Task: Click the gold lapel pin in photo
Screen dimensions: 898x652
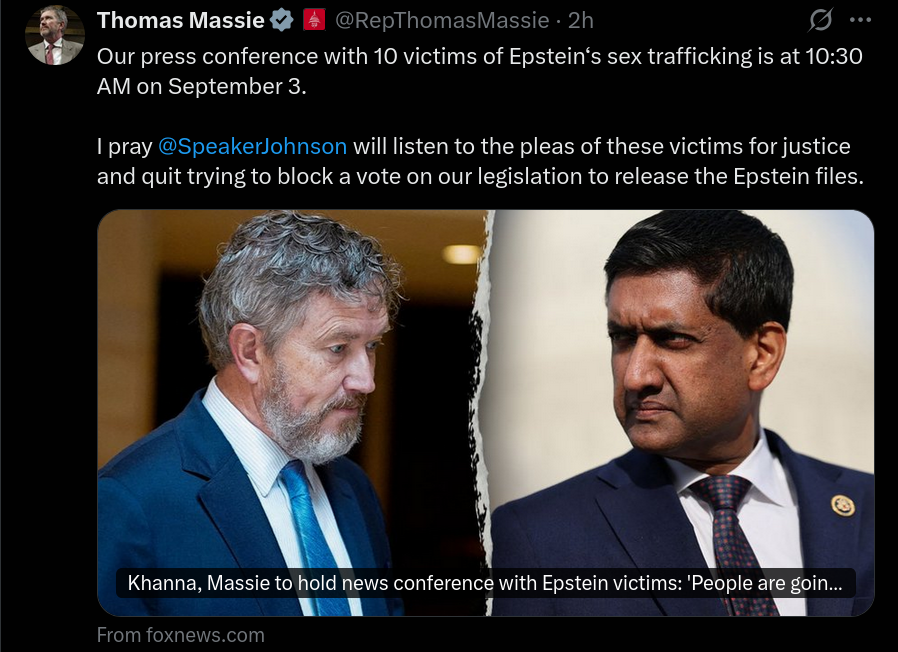Action: [842, 506]
